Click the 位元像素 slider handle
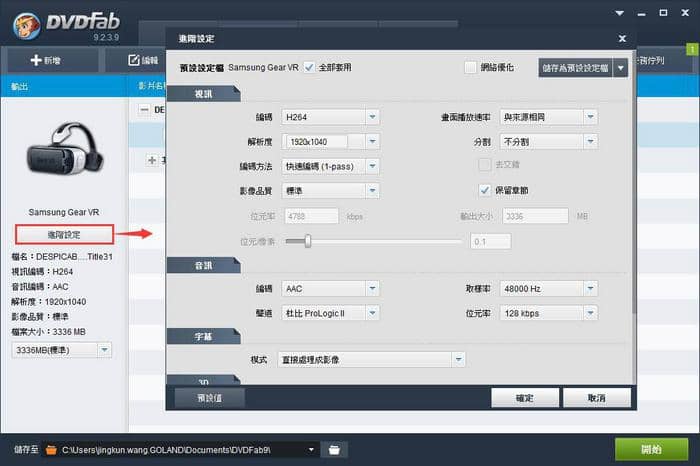 coord(308,241)
